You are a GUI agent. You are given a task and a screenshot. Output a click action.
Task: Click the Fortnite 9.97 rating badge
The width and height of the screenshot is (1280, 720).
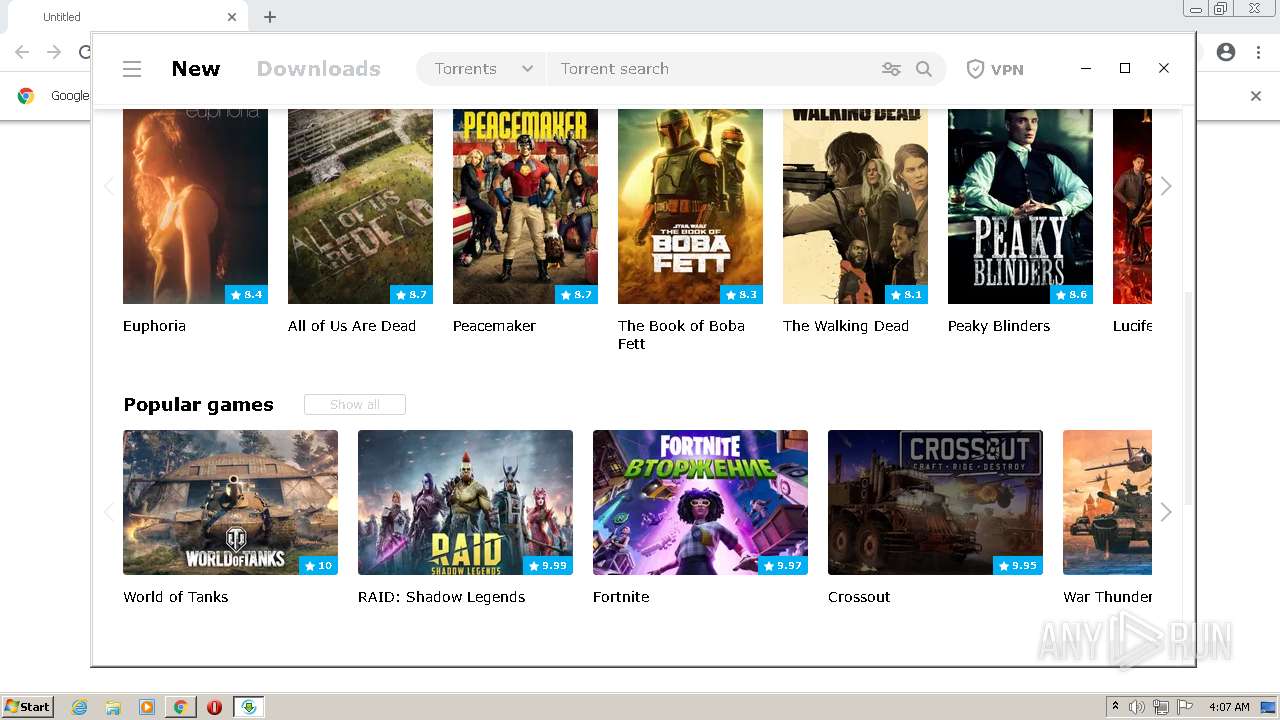(x=782, y=566)
